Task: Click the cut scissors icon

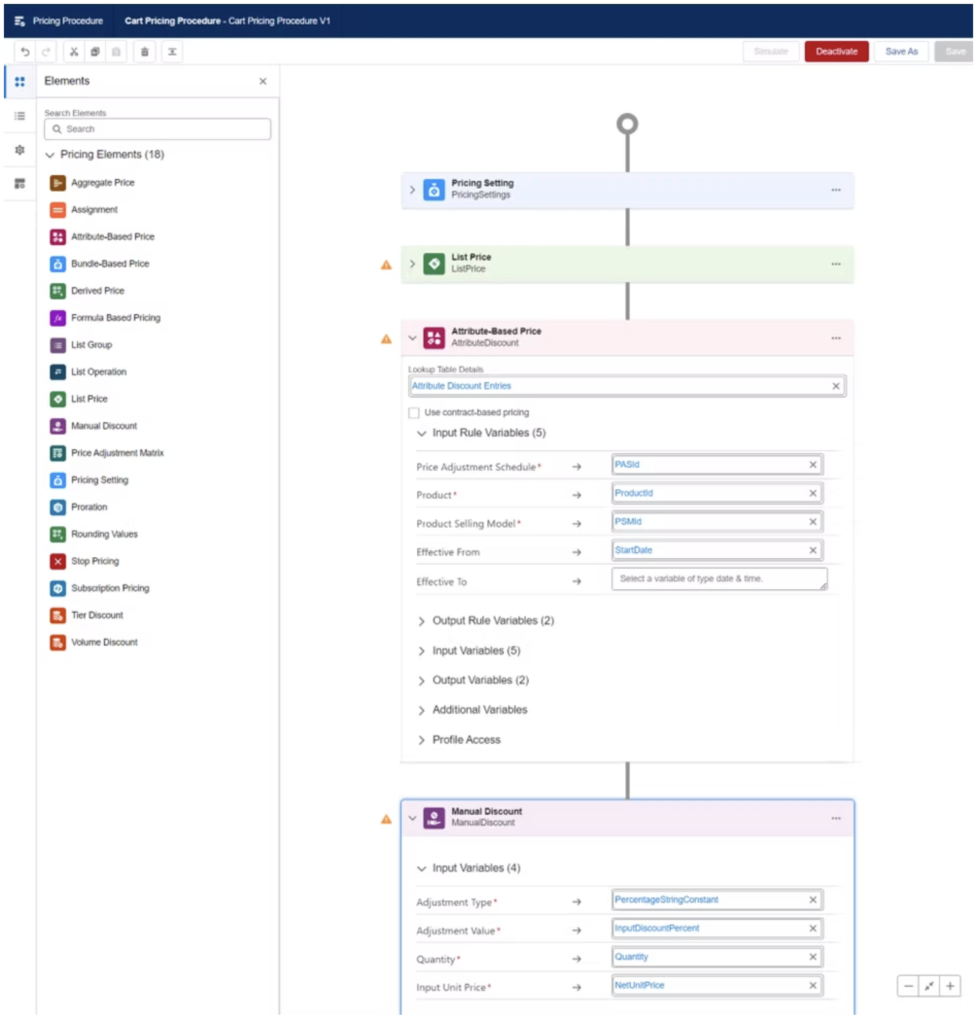Action: (74, 52)
